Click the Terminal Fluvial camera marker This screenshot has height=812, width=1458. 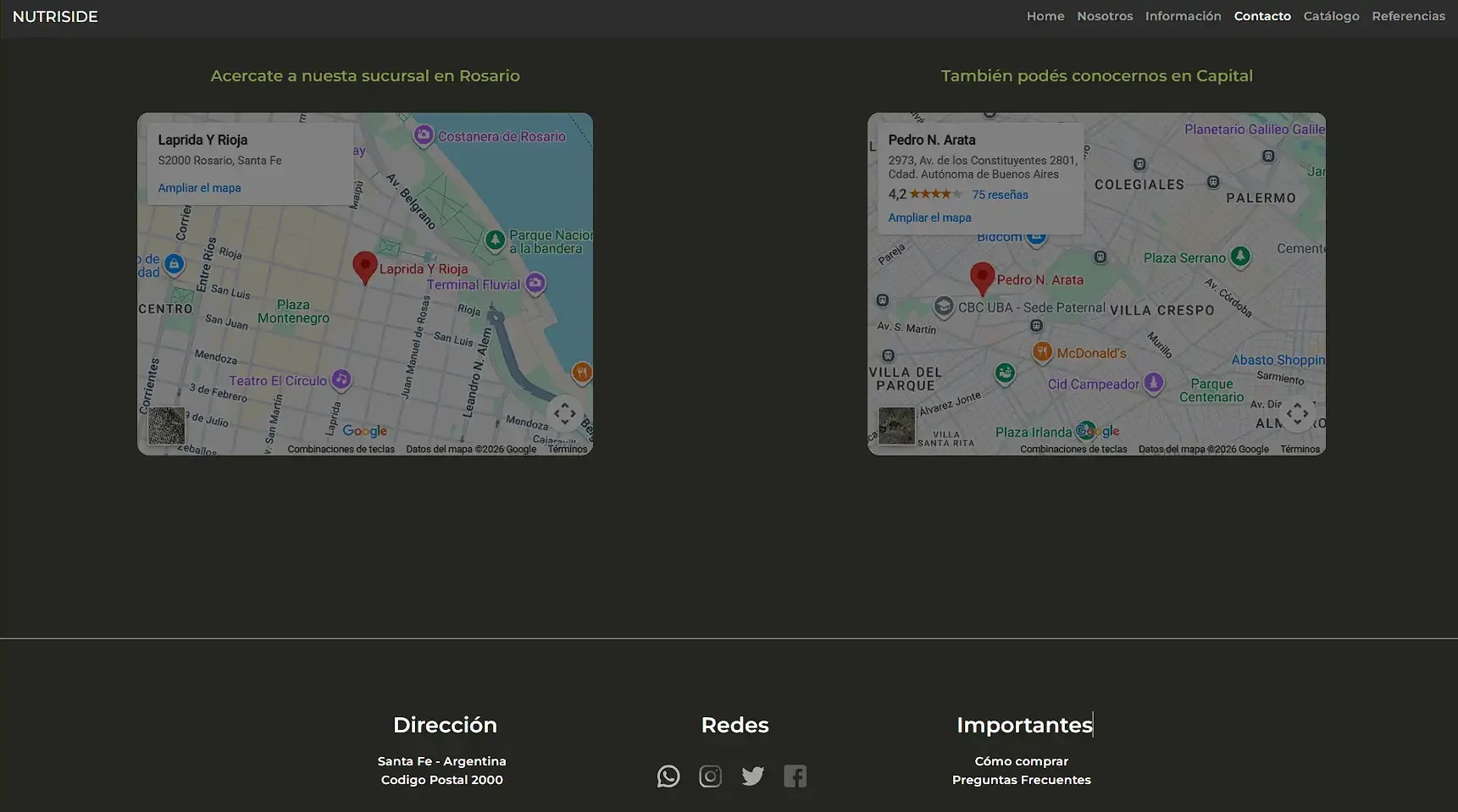(535, 284)
